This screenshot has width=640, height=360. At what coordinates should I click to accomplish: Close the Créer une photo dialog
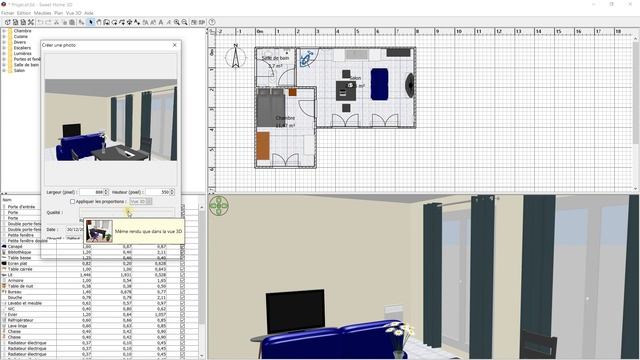pyautogui.click(x=175, y=45)
